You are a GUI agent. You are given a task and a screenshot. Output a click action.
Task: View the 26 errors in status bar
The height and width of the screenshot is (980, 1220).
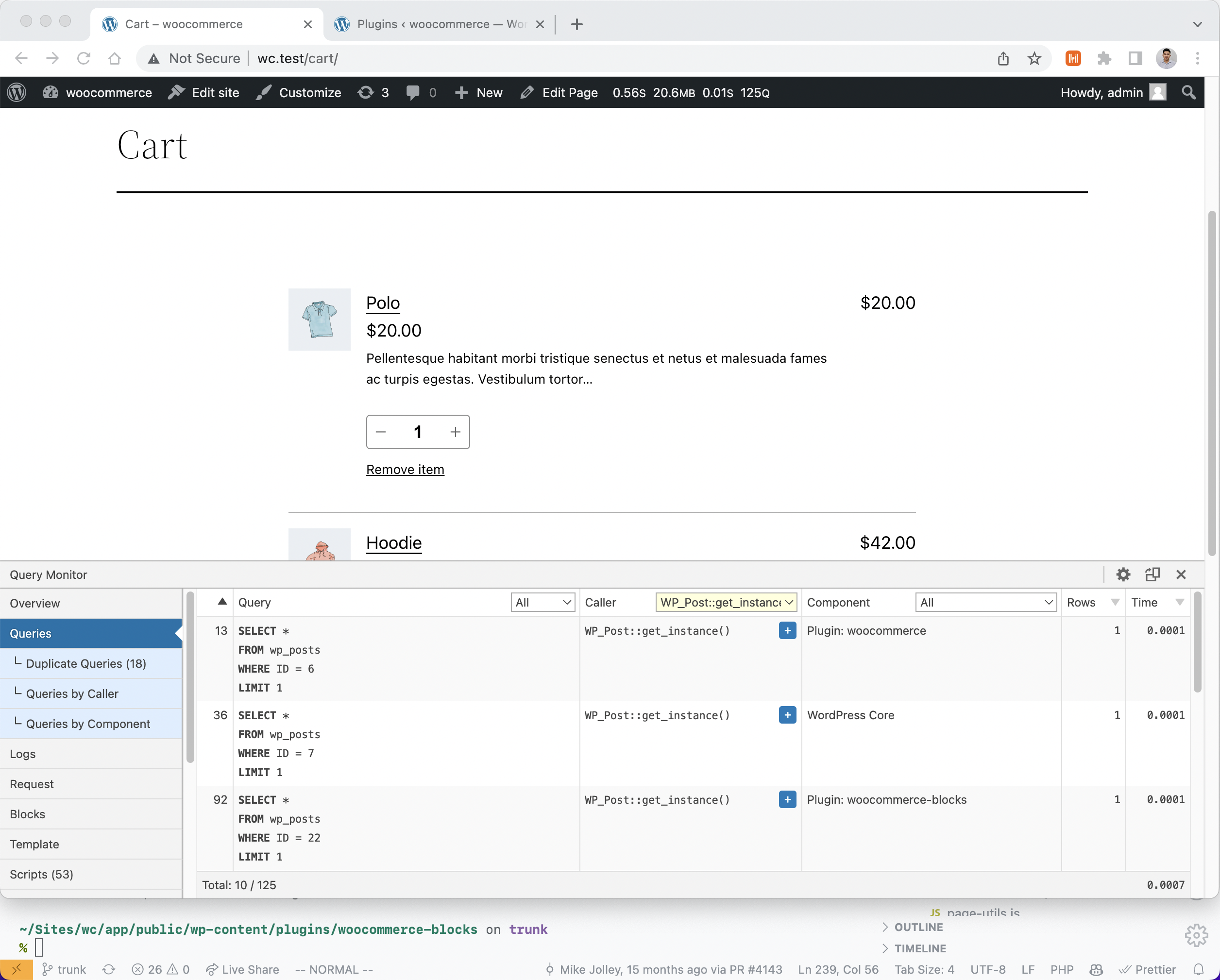tap(148, 969)
